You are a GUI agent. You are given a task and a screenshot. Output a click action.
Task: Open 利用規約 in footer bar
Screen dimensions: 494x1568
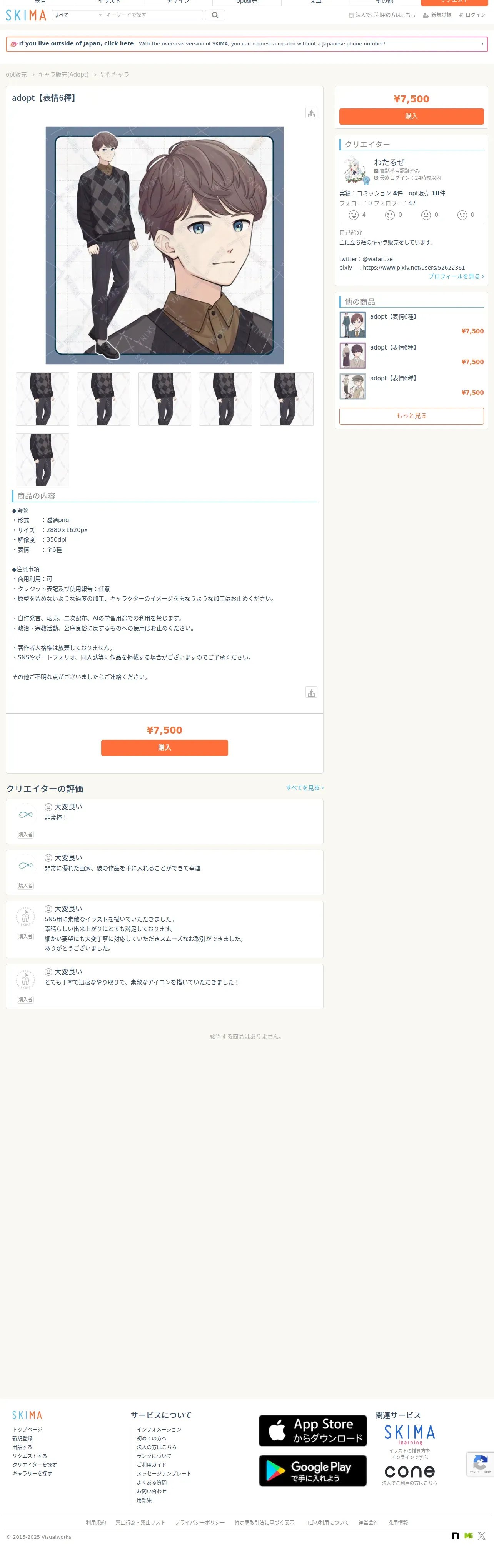coord(96,1522)
